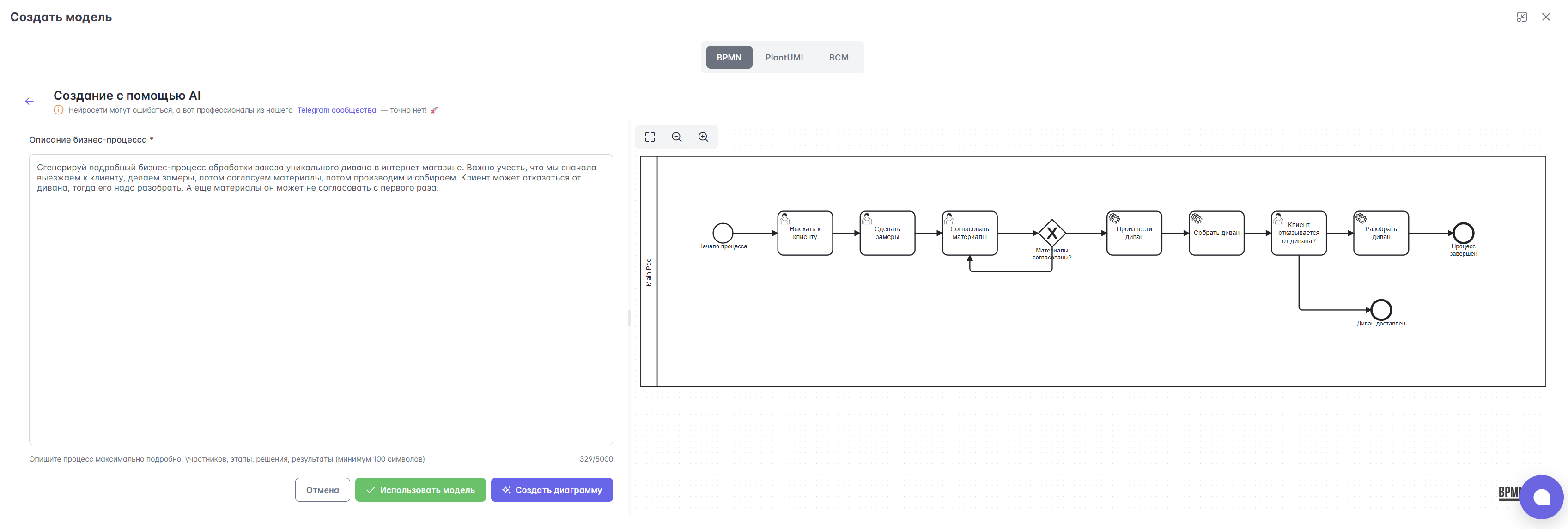Select the 'Материалы согласованы?' gateway diamond
This screenshot has width=1568, height=529.
1051,233
